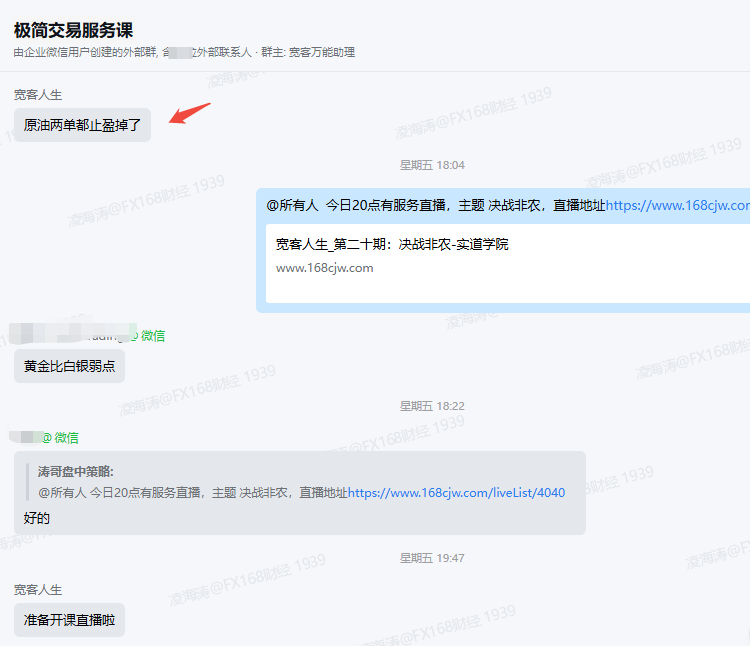
Task: Click the 星期五 18:04 timestamp
Action: [432, 165]
